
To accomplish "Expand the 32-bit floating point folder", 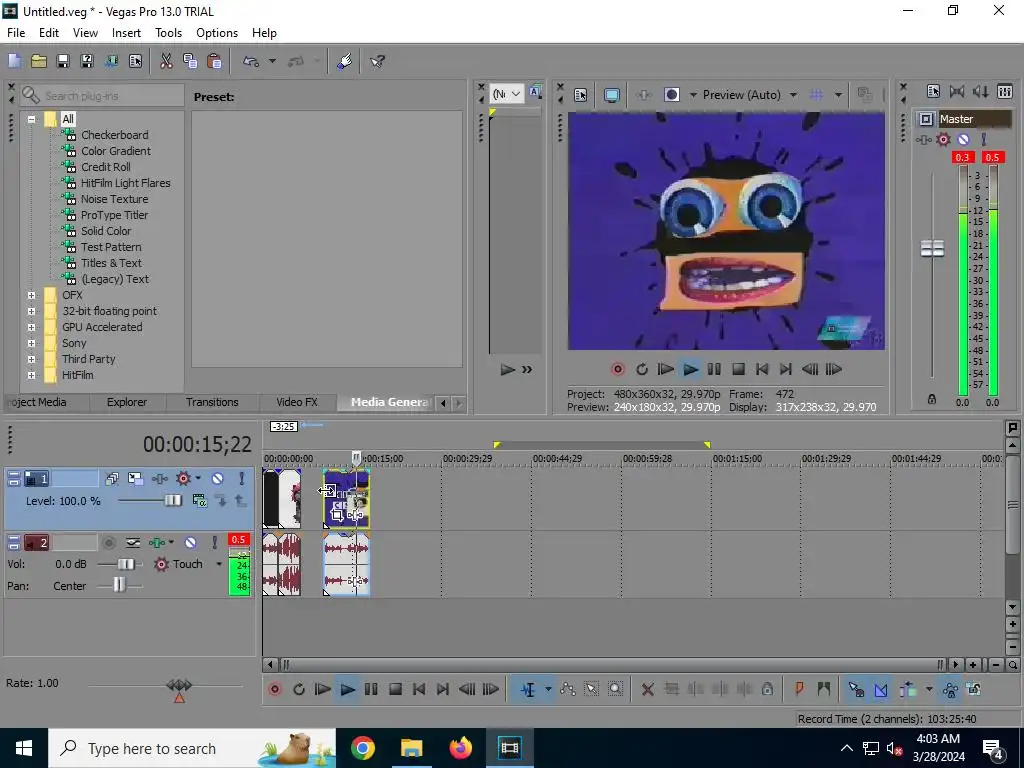I will coord(31,312).
